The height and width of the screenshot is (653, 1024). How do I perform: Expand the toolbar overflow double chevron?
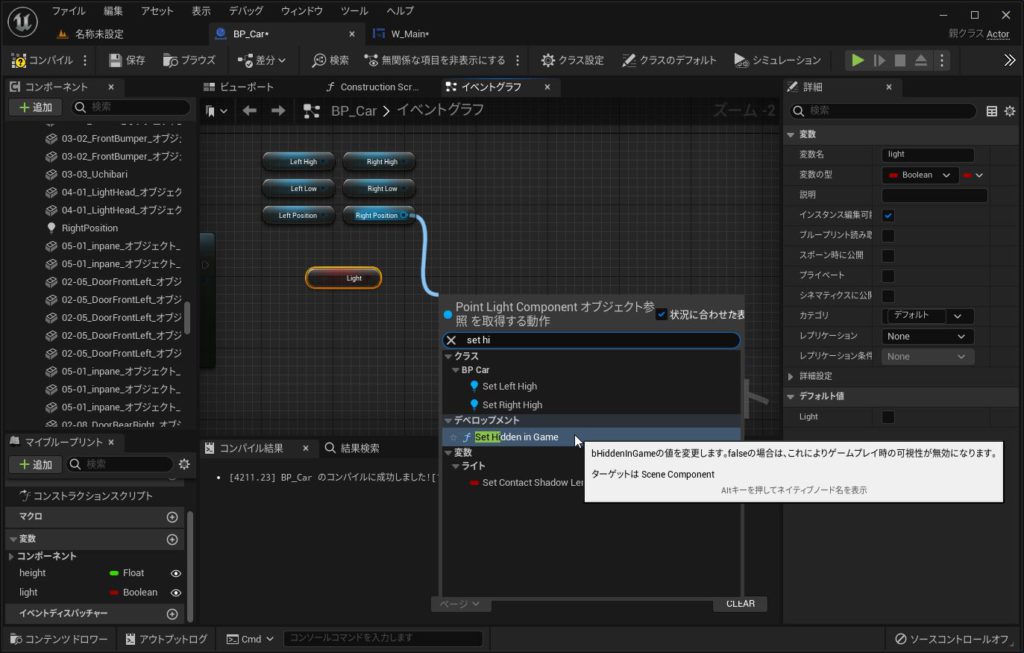pos(1010,60)
